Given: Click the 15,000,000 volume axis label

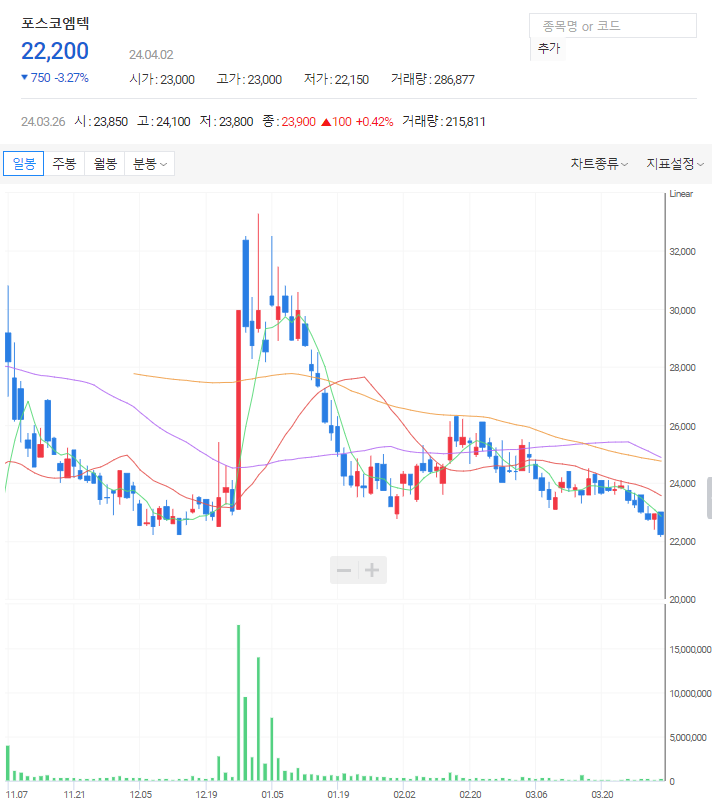Looking at the screenshot, I should [x=690, y=650].
